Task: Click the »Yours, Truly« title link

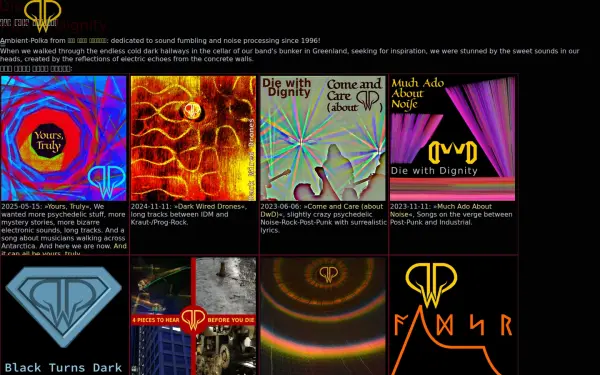Action: [67, 207]
